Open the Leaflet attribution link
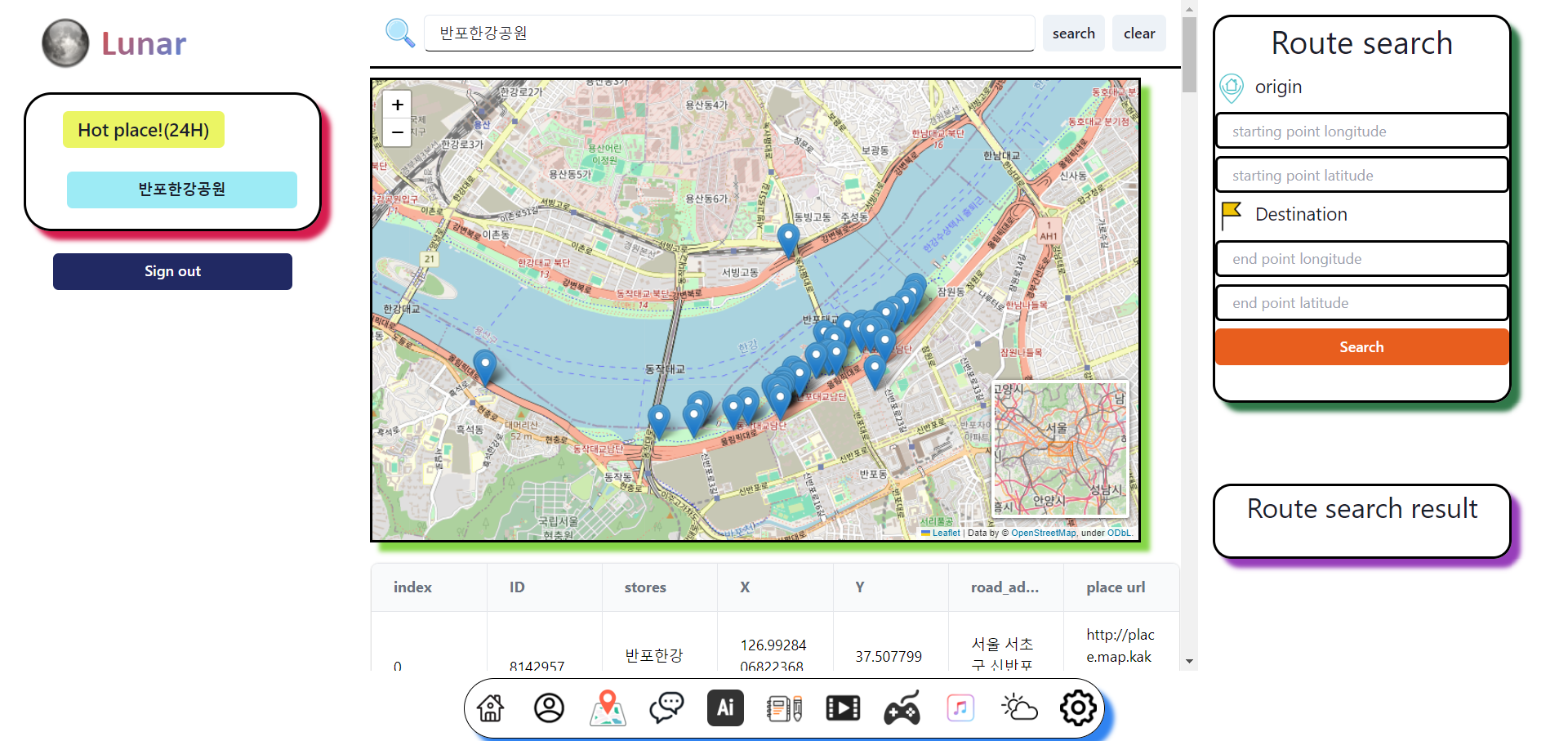This screenshot has width=1568, height=741. pyautogui.click(x=946, y=533)
